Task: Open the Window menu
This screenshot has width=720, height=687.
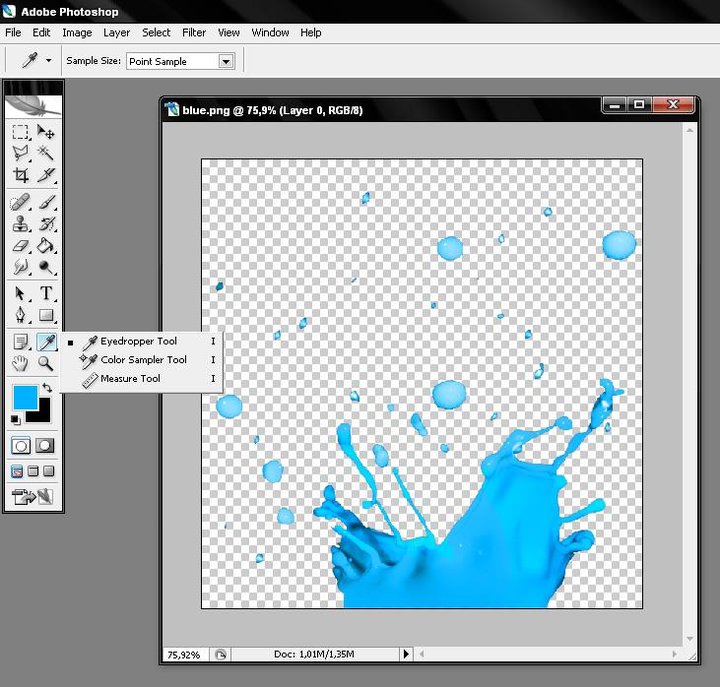Action: point(270,33)
